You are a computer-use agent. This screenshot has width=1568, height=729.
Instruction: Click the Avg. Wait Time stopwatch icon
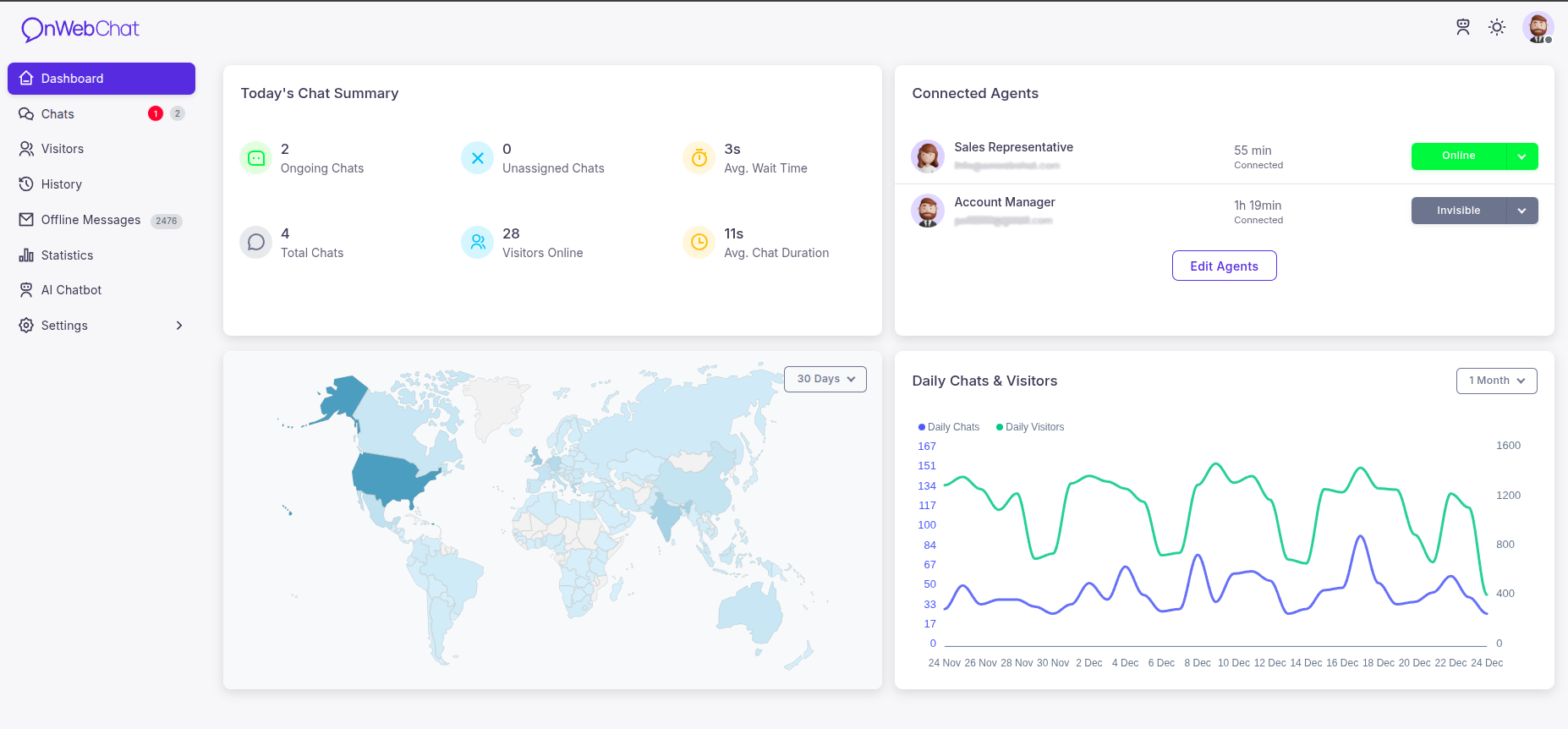[699, 158]
